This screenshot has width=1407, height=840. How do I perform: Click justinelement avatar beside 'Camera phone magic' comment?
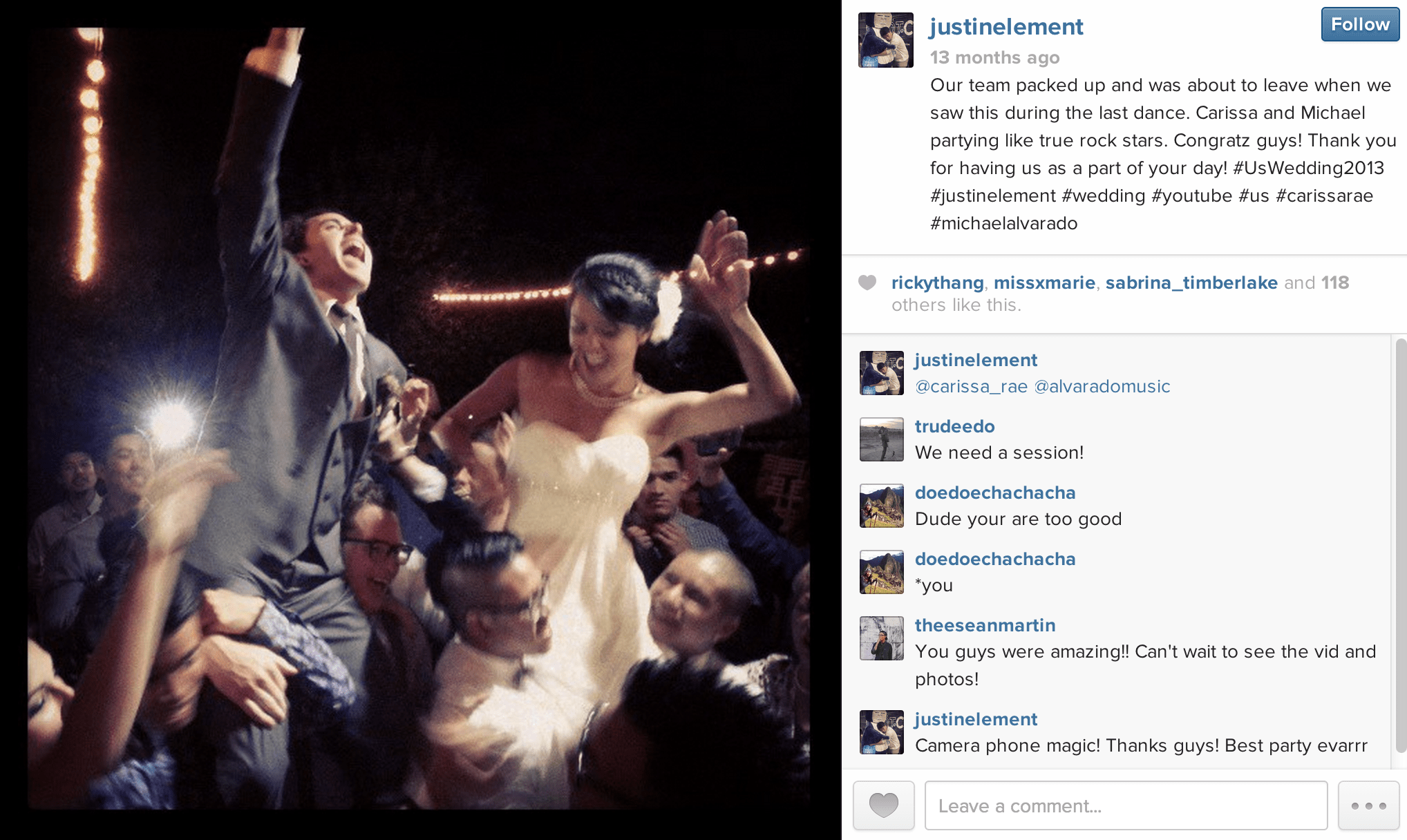click(x=882, y=732)
